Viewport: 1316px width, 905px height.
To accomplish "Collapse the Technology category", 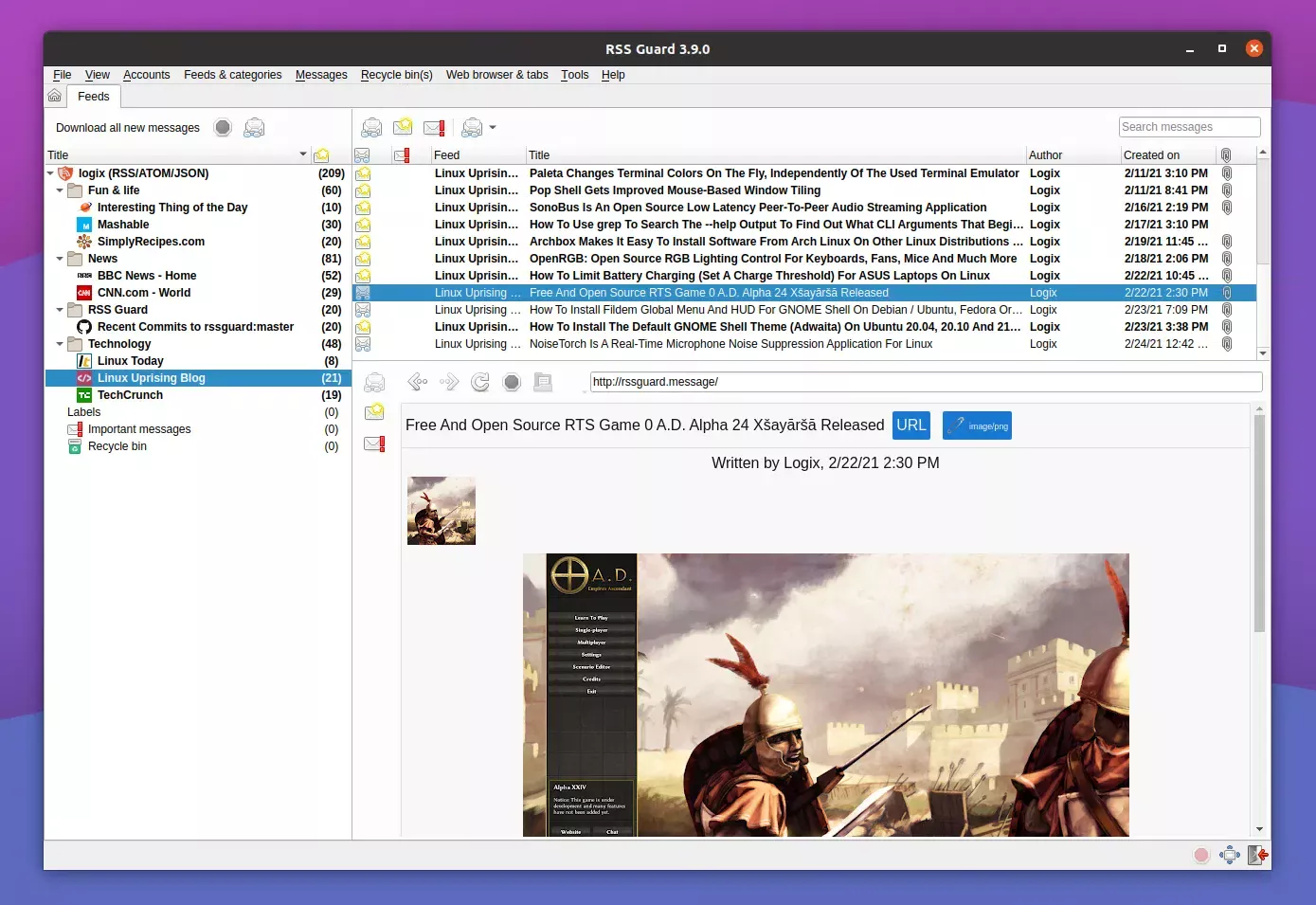I will tap(59, 344).
